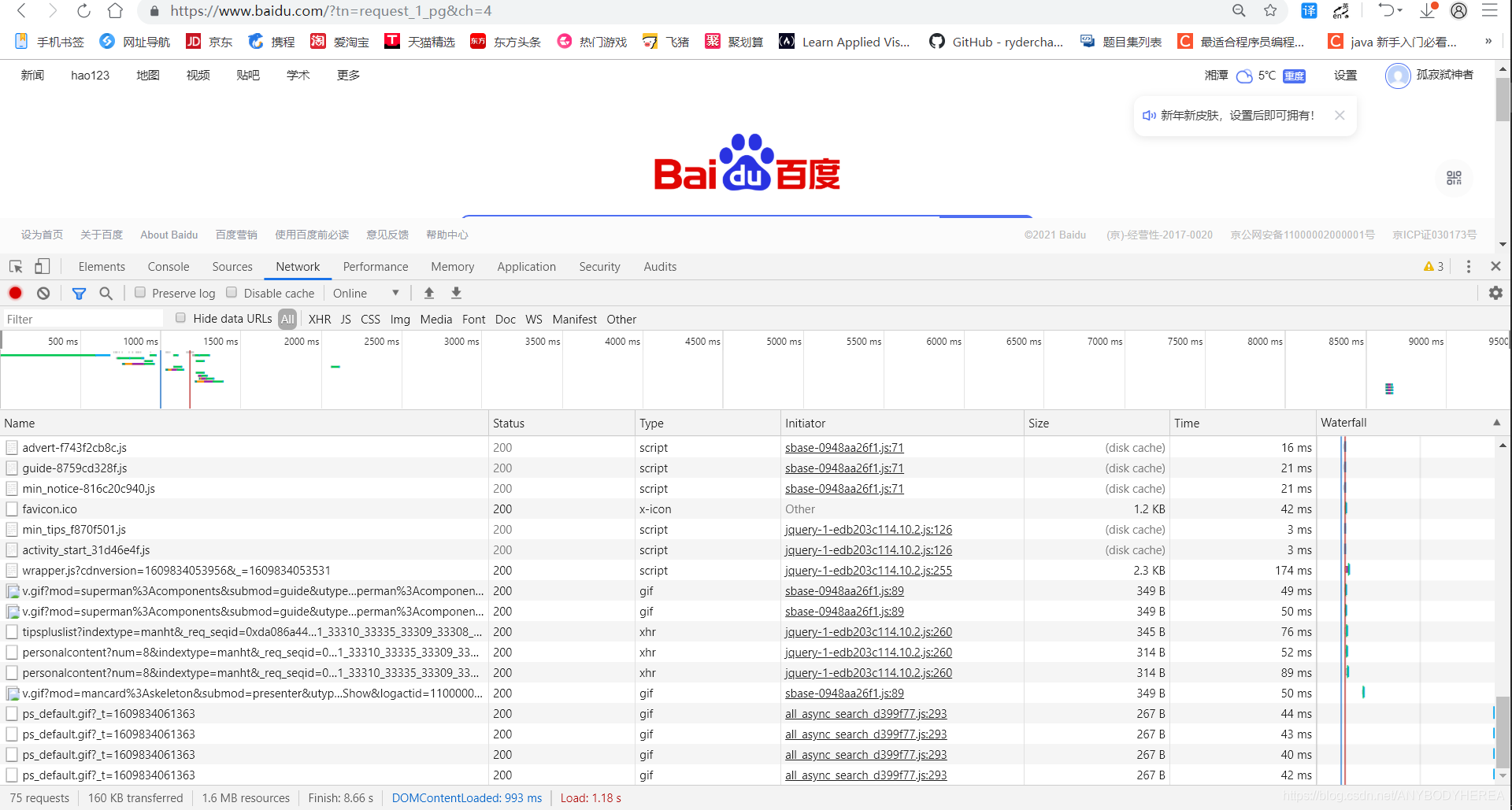Open network search magnifier in DevTools
Viewport: 1512px width, 810px height.
pyautogui.click(x=106, y=293)
